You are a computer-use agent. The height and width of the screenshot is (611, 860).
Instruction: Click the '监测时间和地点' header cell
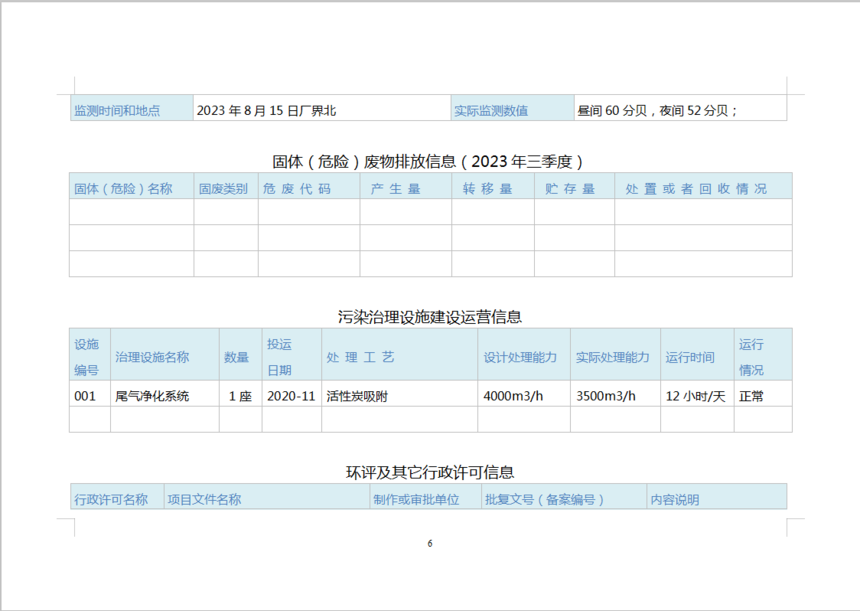click(x=117, y=110)
